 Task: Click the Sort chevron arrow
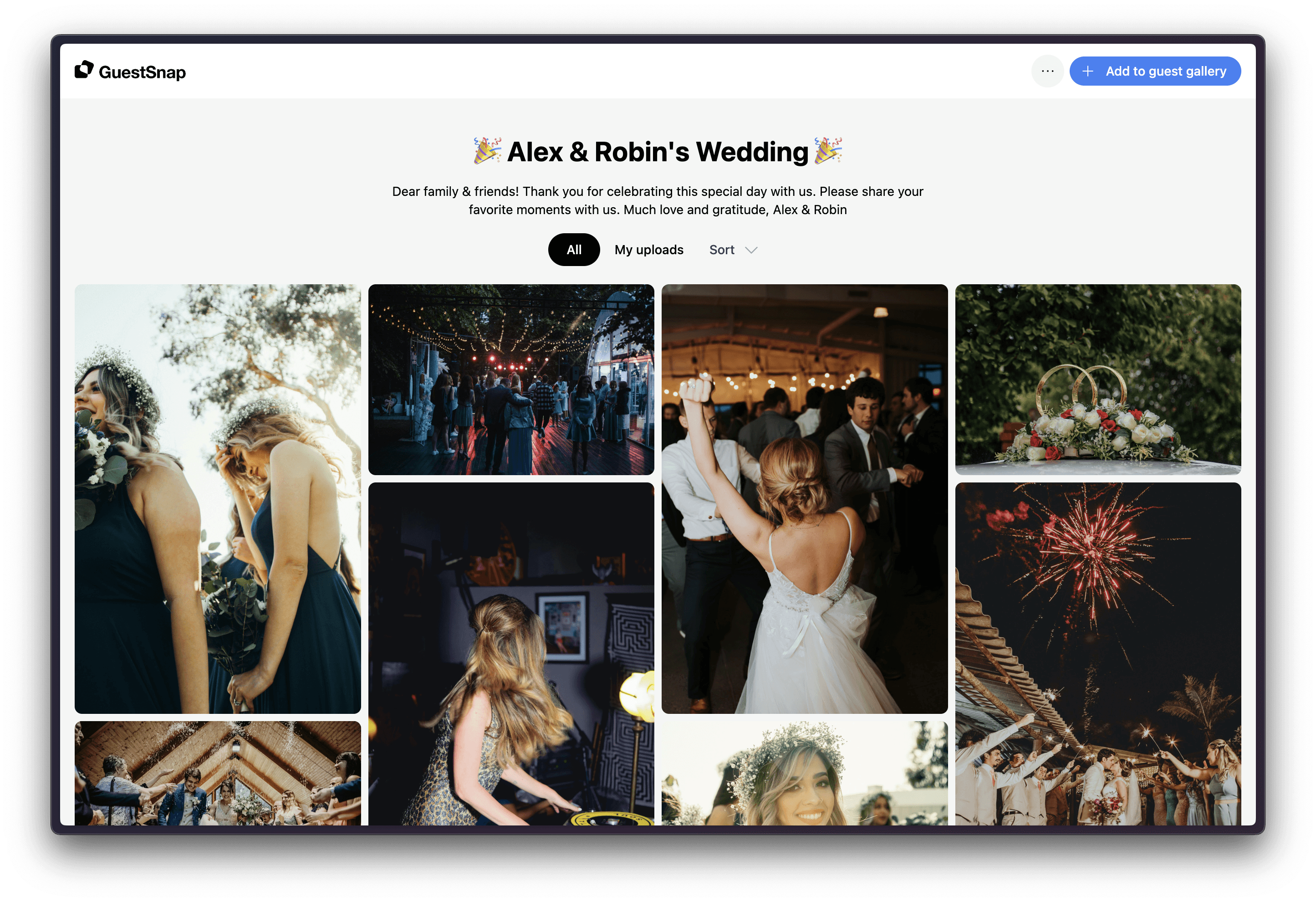click(x=751, y=251)
